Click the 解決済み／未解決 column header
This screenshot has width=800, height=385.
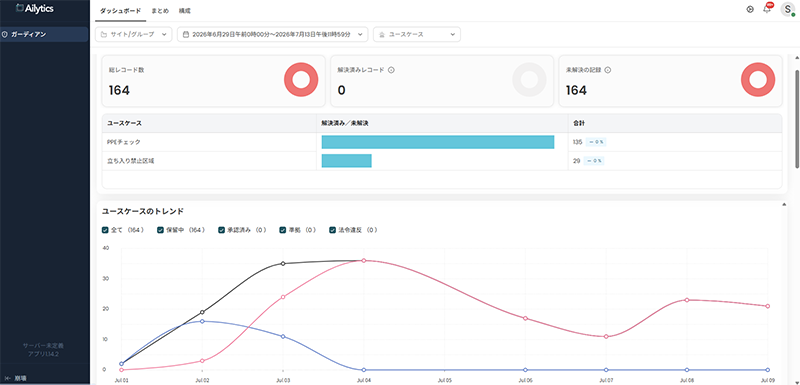(x=344, y=123)
